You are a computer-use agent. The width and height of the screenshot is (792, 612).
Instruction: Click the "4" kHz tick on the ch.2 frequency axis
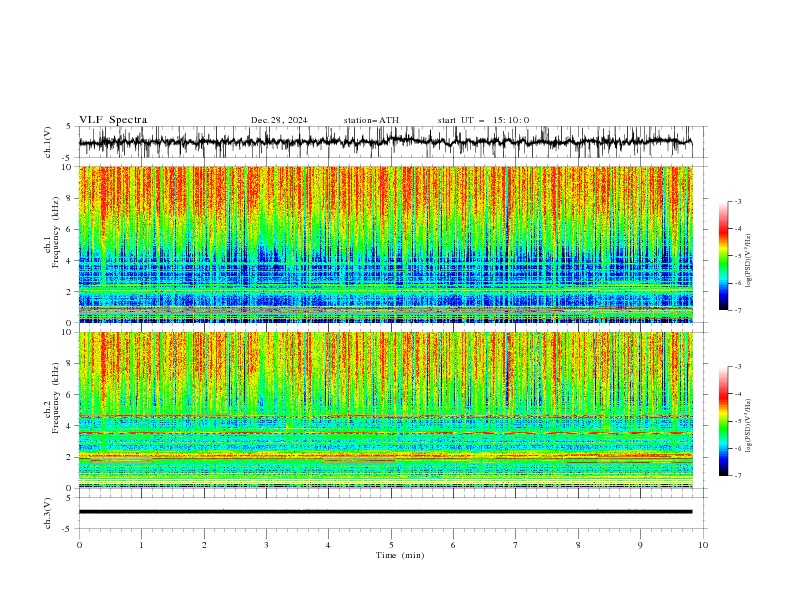[x=69, y=426]
